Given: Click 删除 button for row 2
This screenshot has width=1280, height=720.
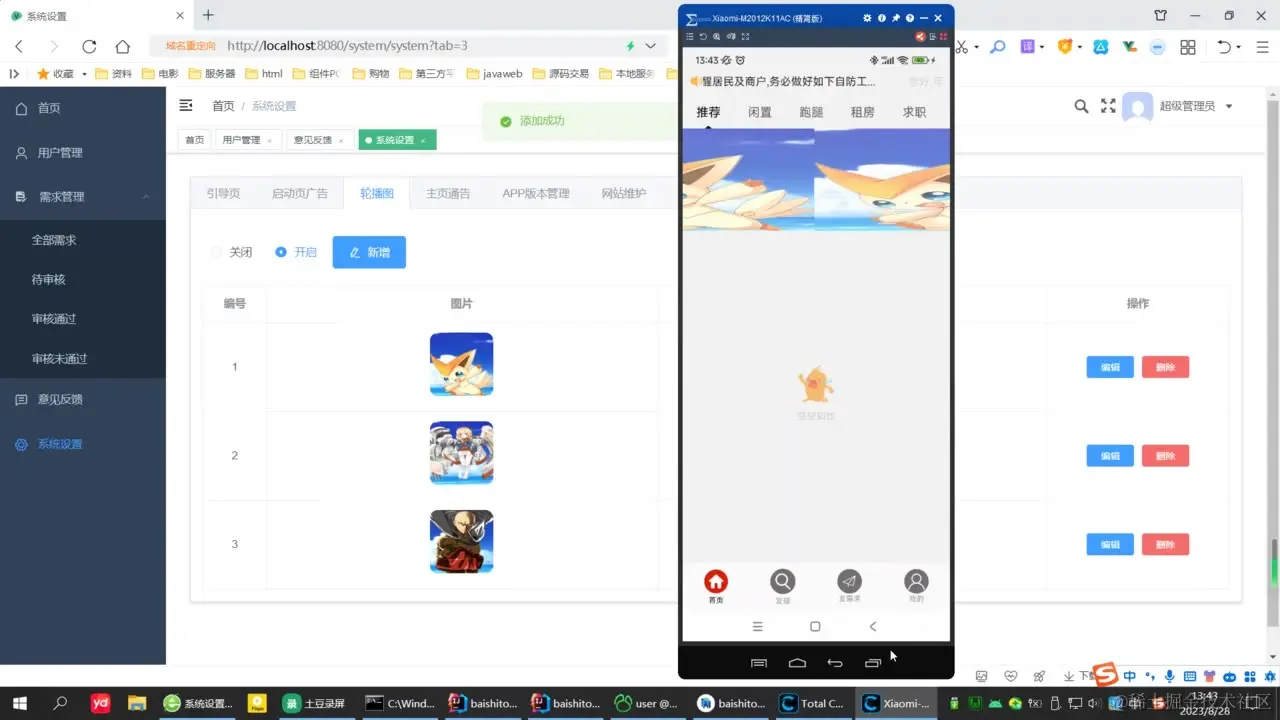Looking at the screenshot, I should 1165,456.
